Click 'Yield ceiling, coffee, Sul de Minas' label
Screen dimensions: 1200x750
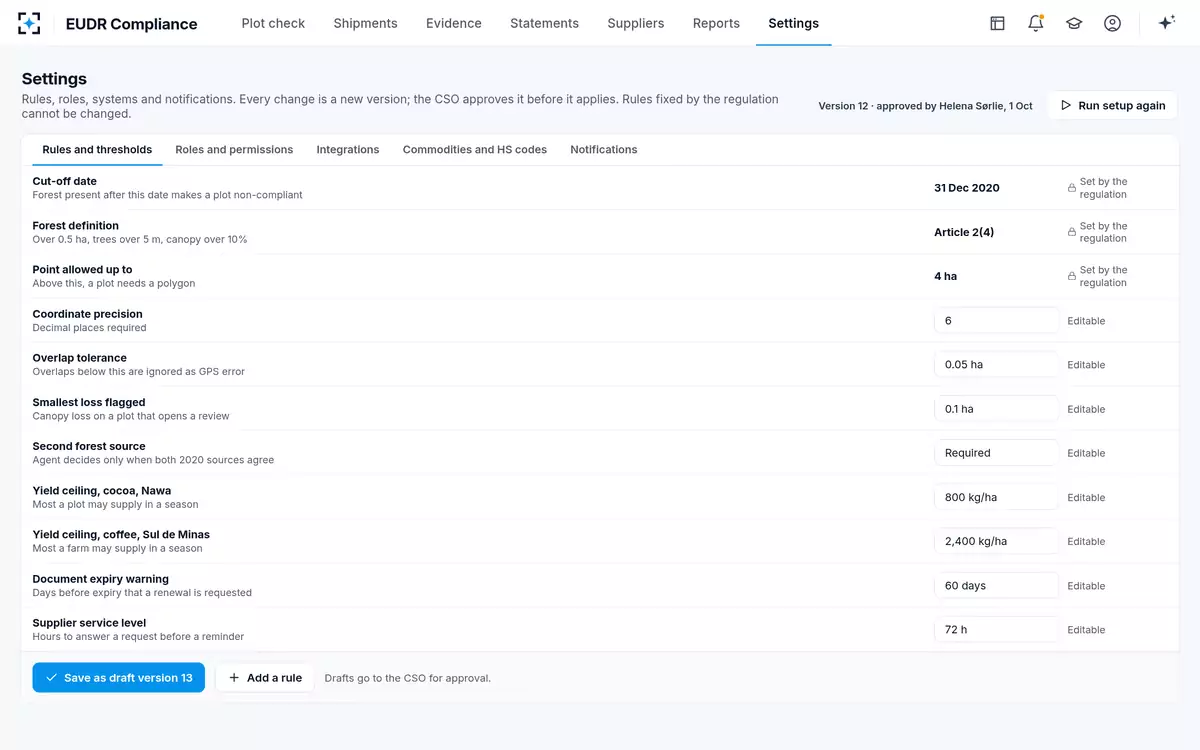121,534
